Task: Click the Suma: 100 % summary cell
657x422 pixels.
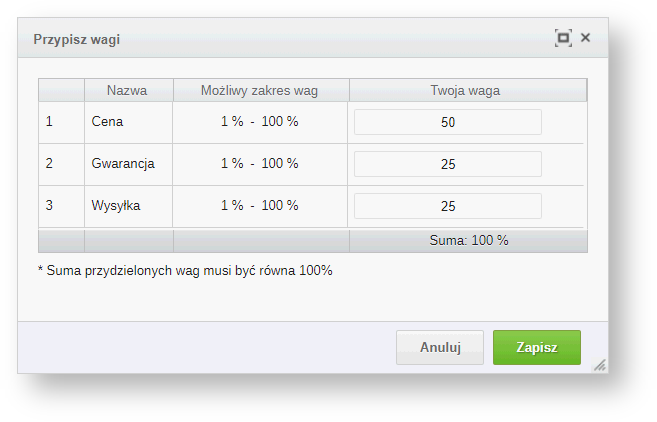Action: 468,241
